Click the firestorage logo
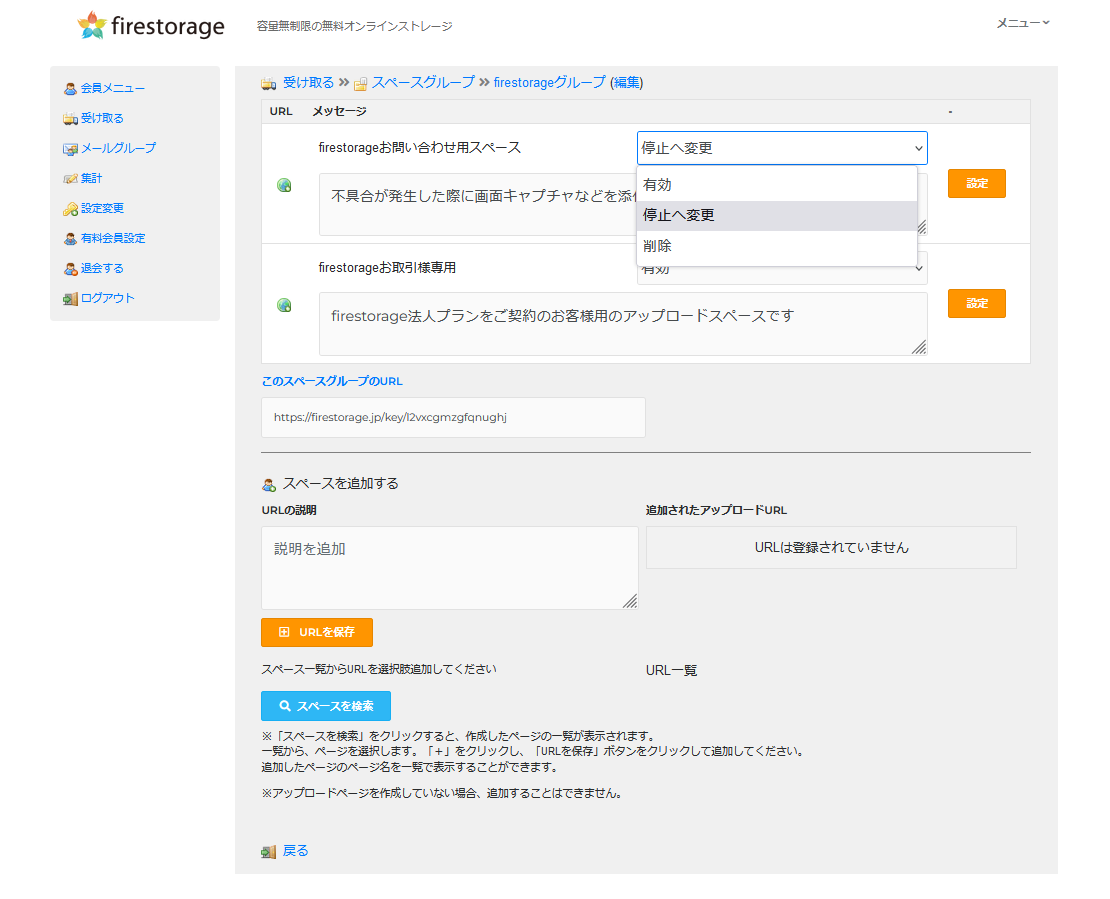 point(151,25)
